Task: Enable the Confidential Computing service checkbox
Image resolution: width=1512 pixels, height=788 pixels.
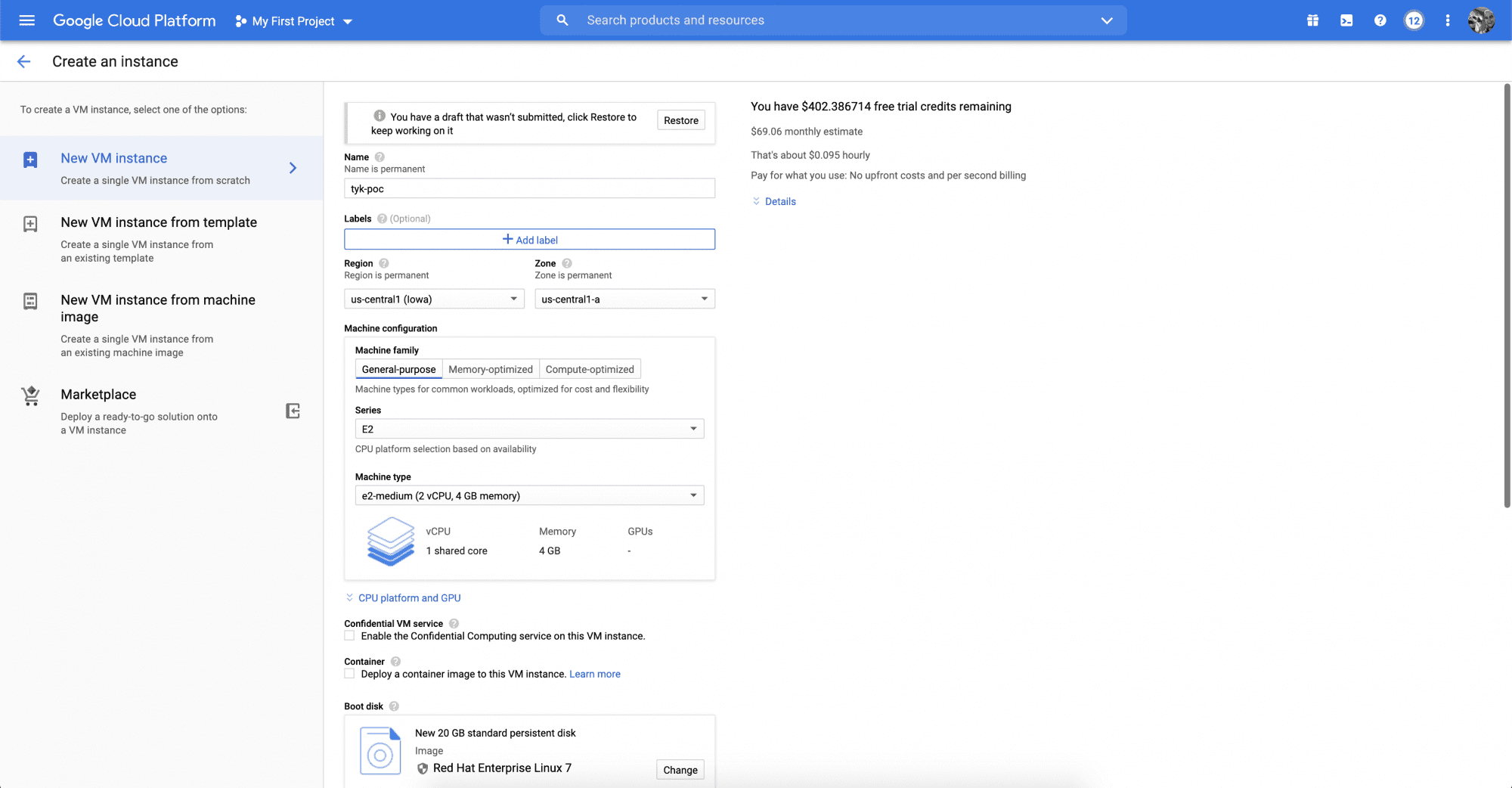Action: click(349, 635)
